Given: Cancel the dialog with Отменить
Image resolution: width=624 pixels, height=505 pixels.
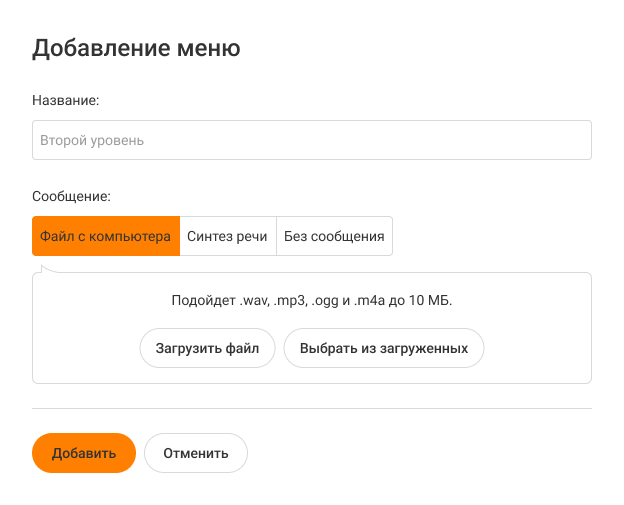Looking at the screenshot, I should (196, 453).
